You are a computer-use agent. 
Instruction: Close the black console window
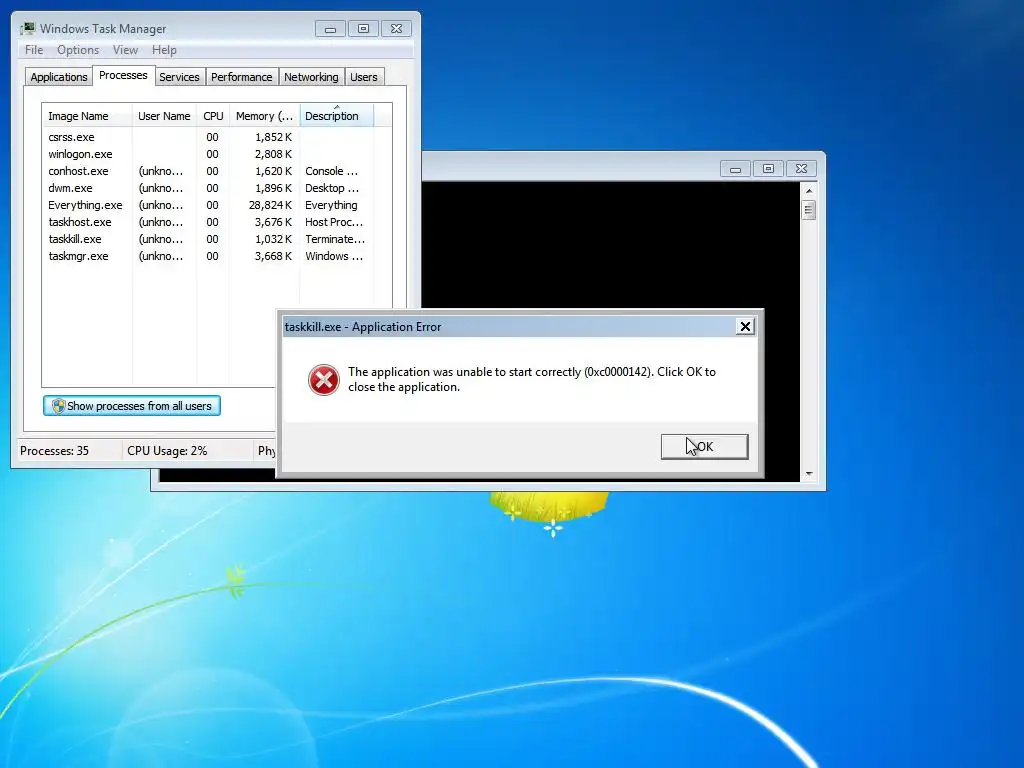click(801, 169)
